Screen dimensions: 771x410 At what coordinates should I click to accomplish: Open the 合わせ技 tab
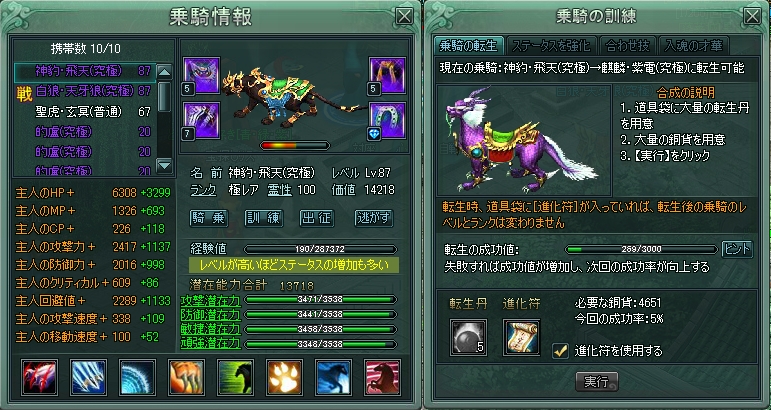[627, 46]
